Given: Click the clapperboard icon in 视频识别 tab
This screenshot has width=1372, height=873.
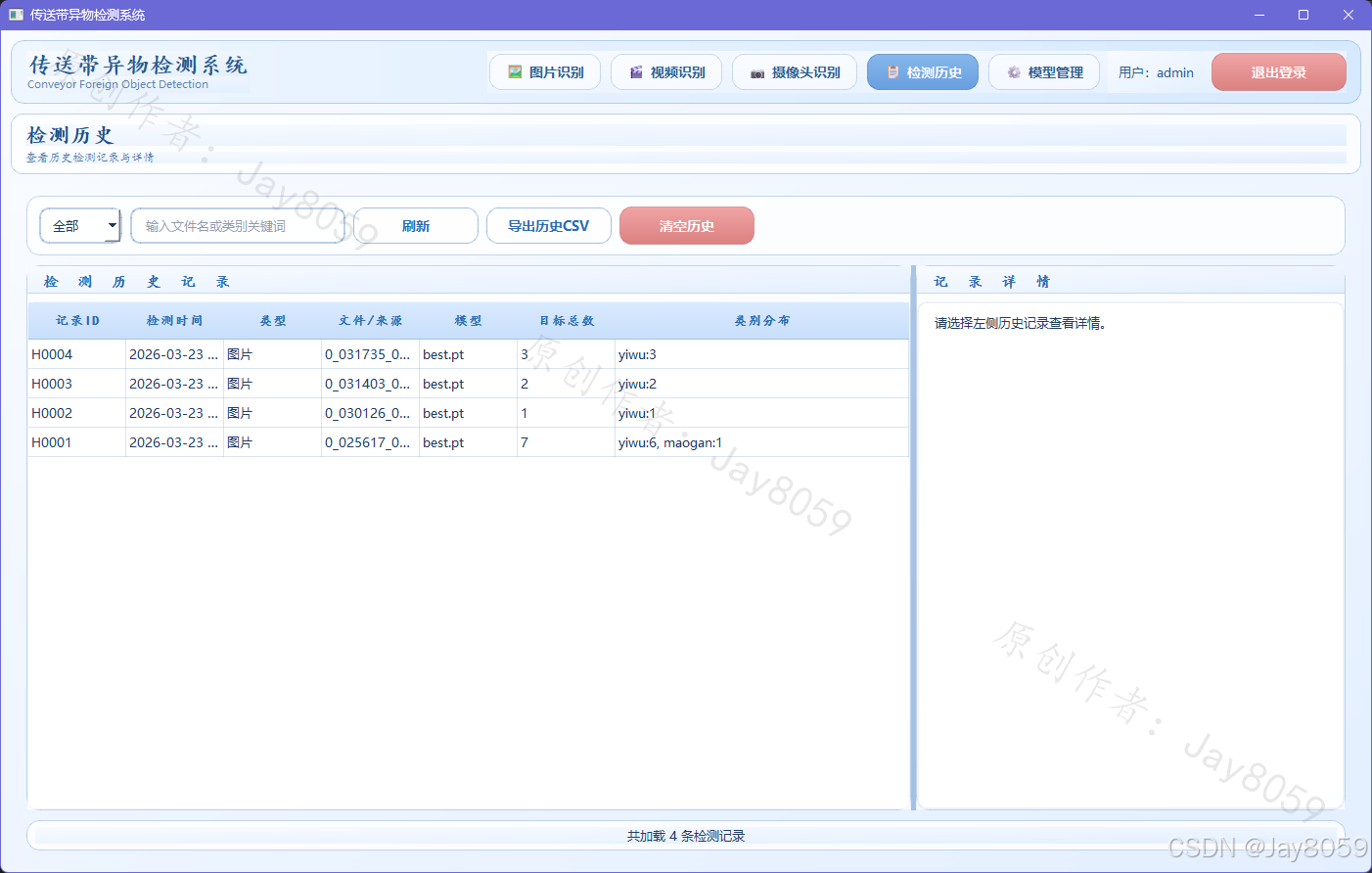Looking at the screenshot, I should (x=636, y=72).
